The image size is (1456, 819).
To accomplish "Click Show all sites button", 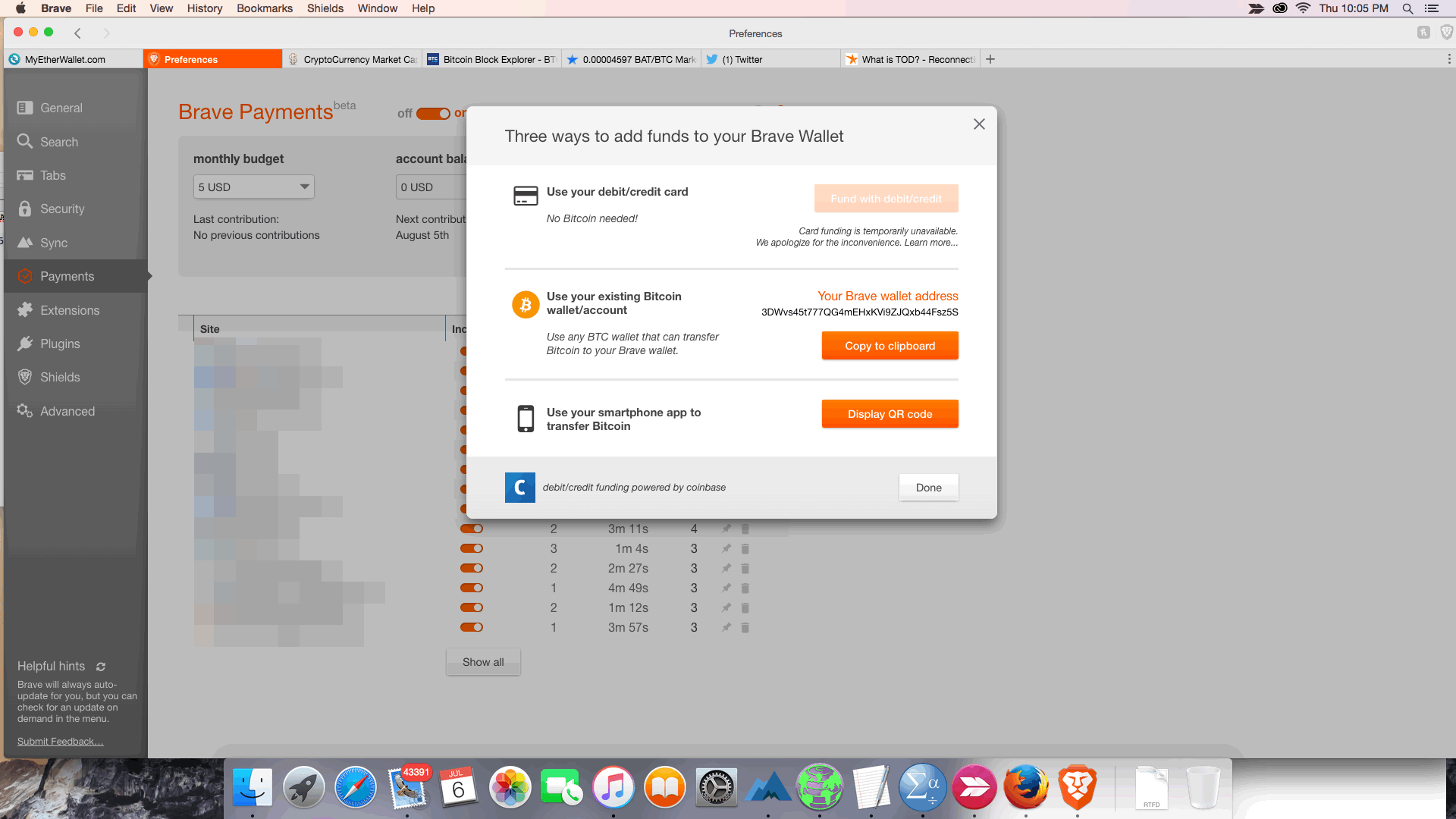I will click(483, 662).
